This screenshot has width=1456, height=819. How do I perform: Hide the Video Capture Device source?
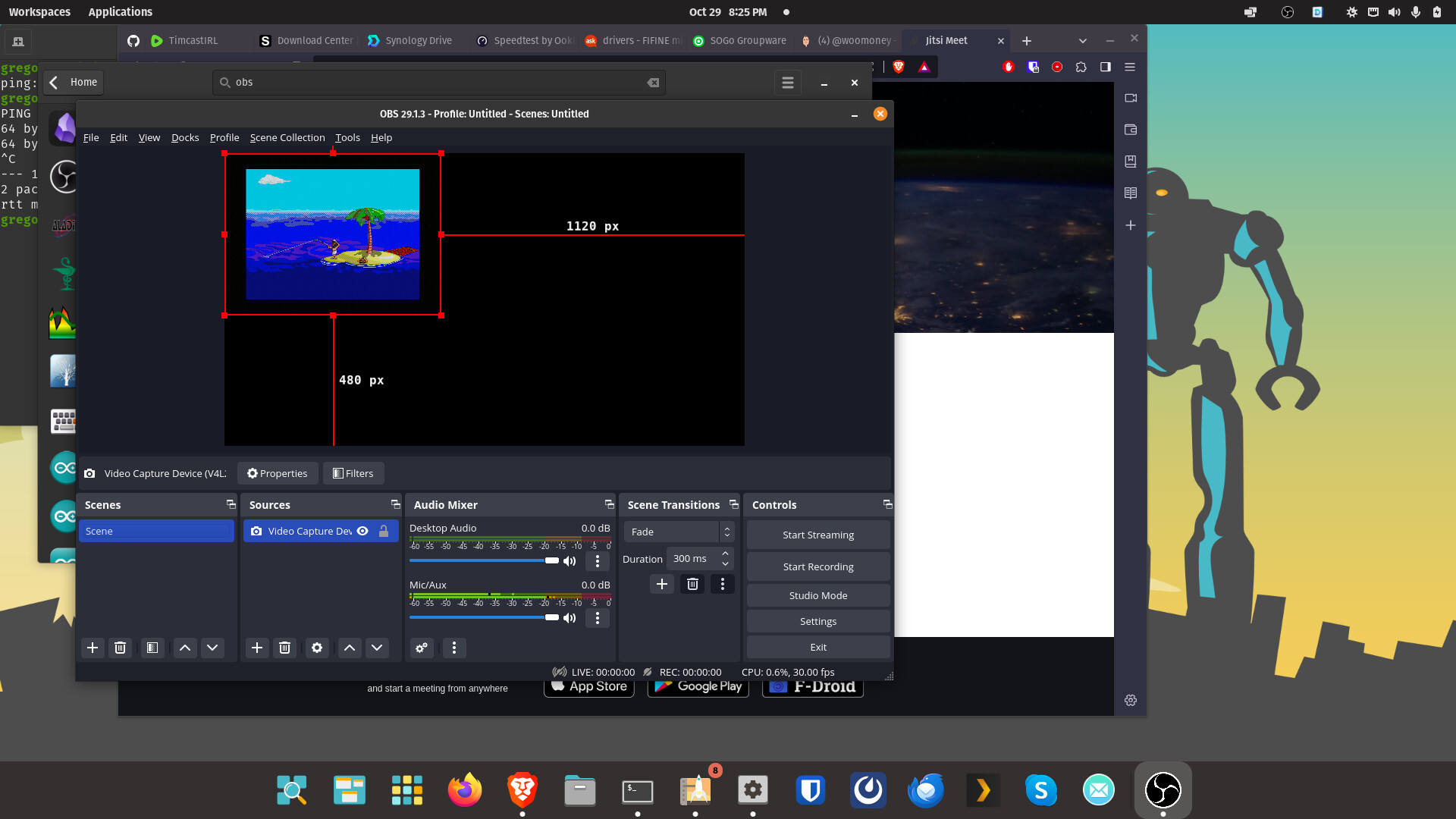362,531
